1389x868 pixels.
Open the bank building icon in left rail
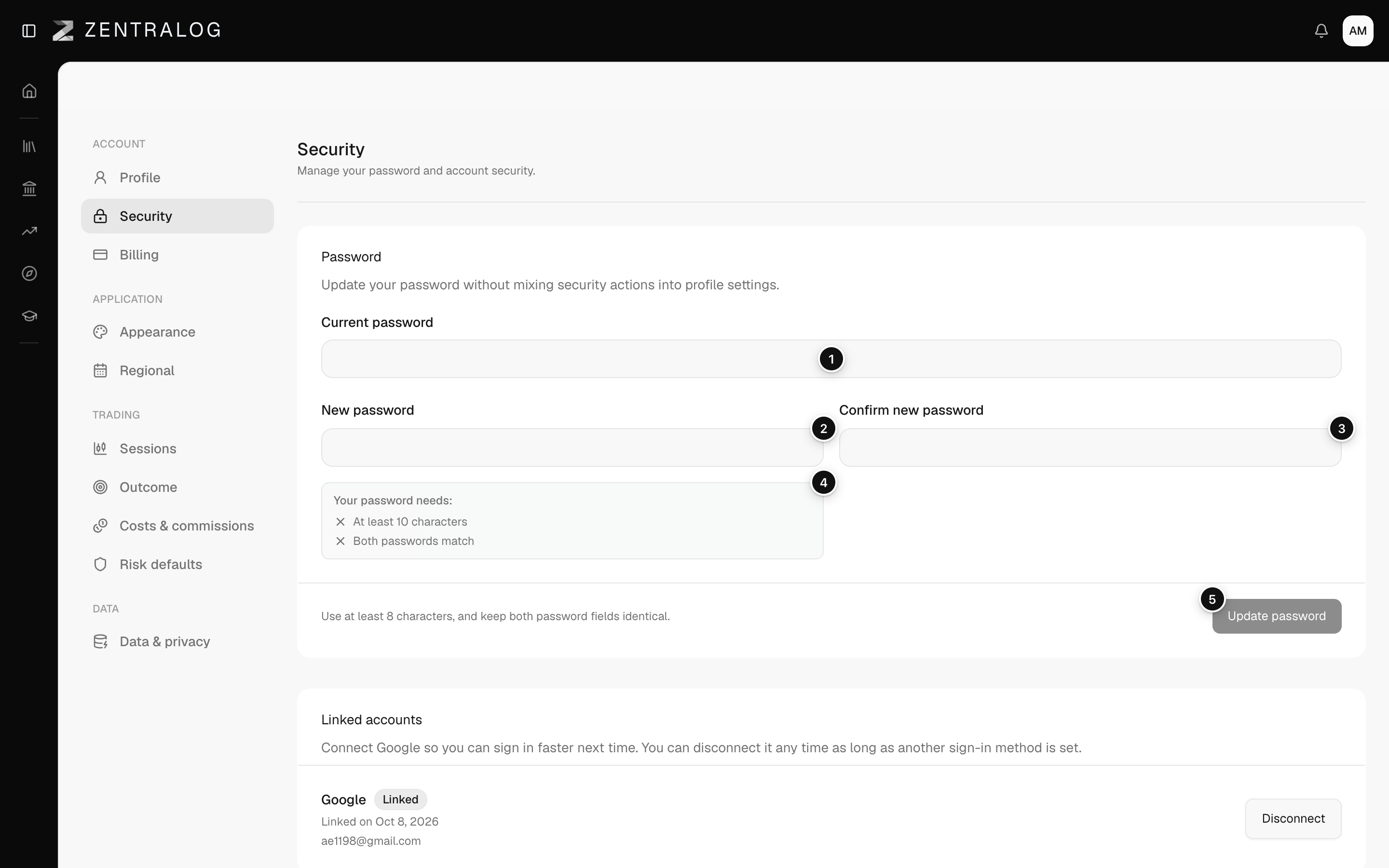click(29, 188)
